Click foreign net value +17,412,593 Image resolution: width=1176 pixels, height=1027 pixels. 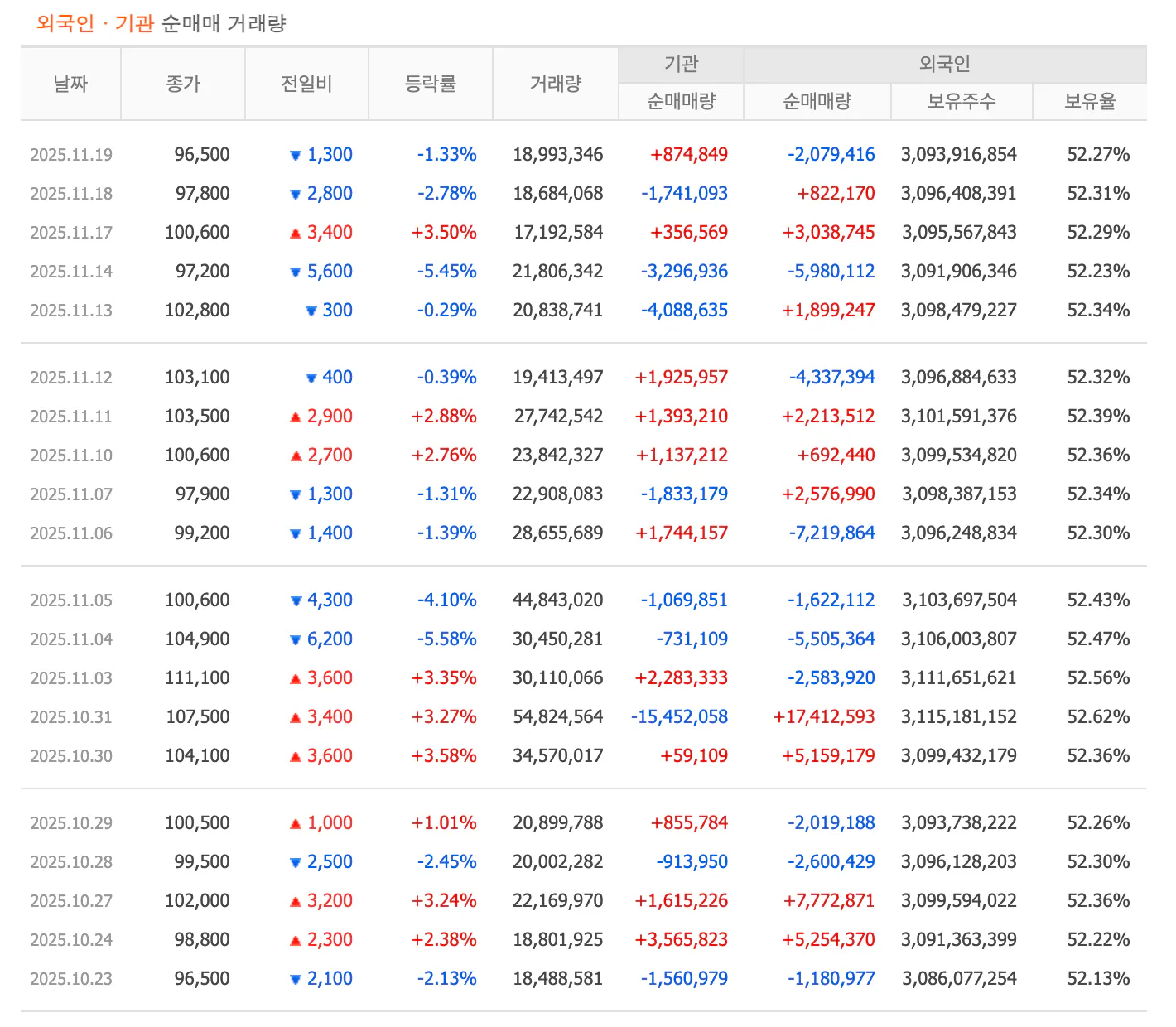pyautogui.click(x=824, y=717)
